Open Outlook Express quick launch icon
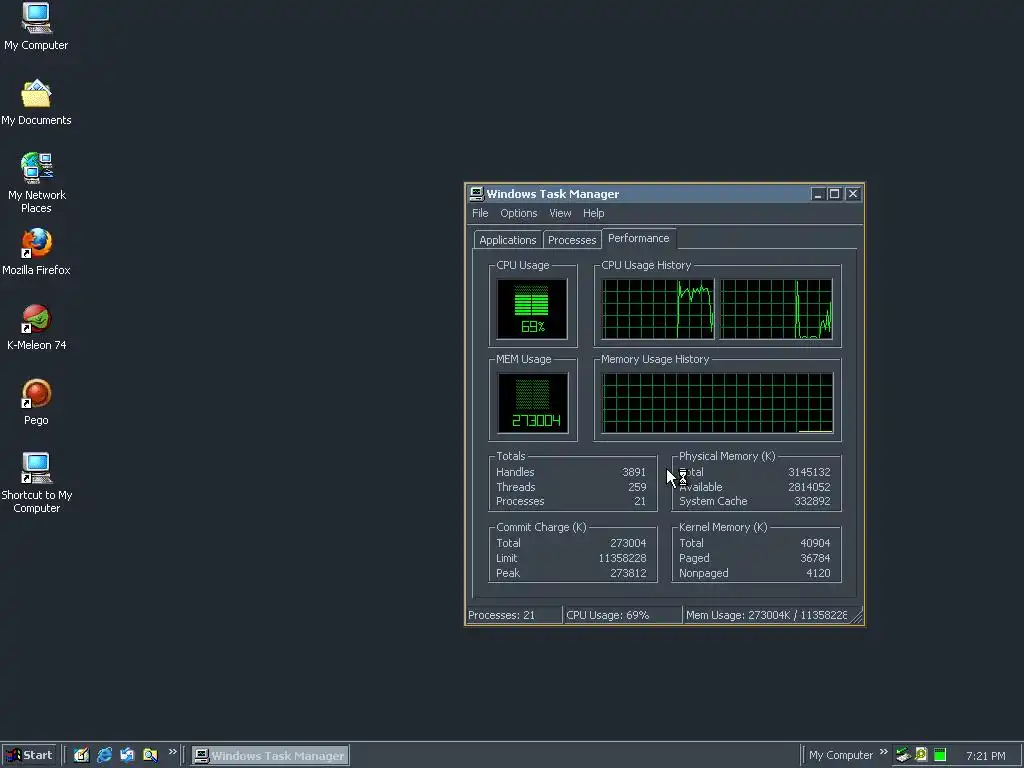This screenshot has height=768, width=1024. (127, 755)
